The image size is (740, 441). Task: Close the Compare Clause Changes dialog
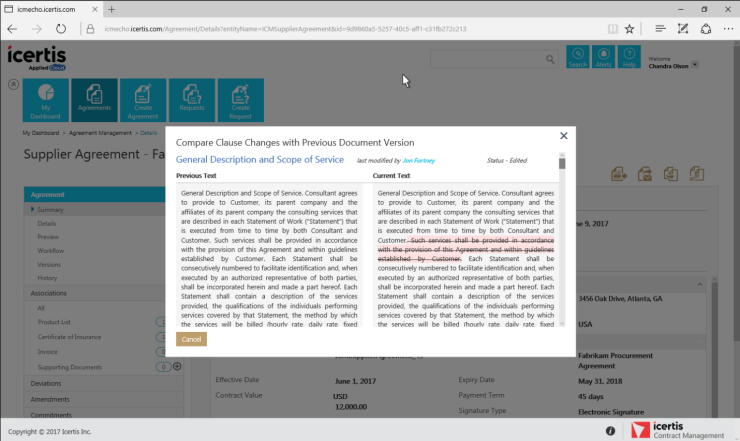564,135
